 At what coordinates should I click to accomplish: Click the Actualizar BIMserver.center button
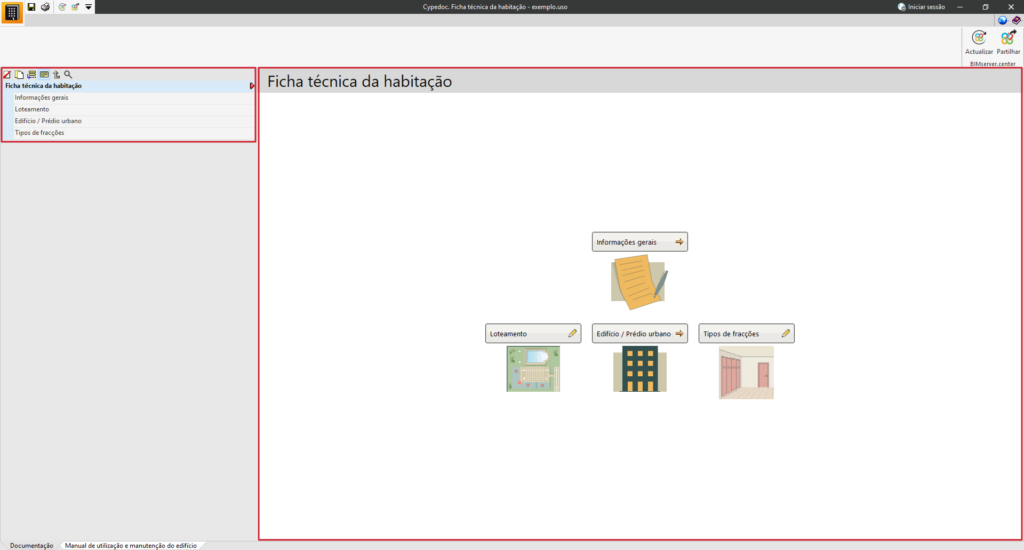coord(978,42)
